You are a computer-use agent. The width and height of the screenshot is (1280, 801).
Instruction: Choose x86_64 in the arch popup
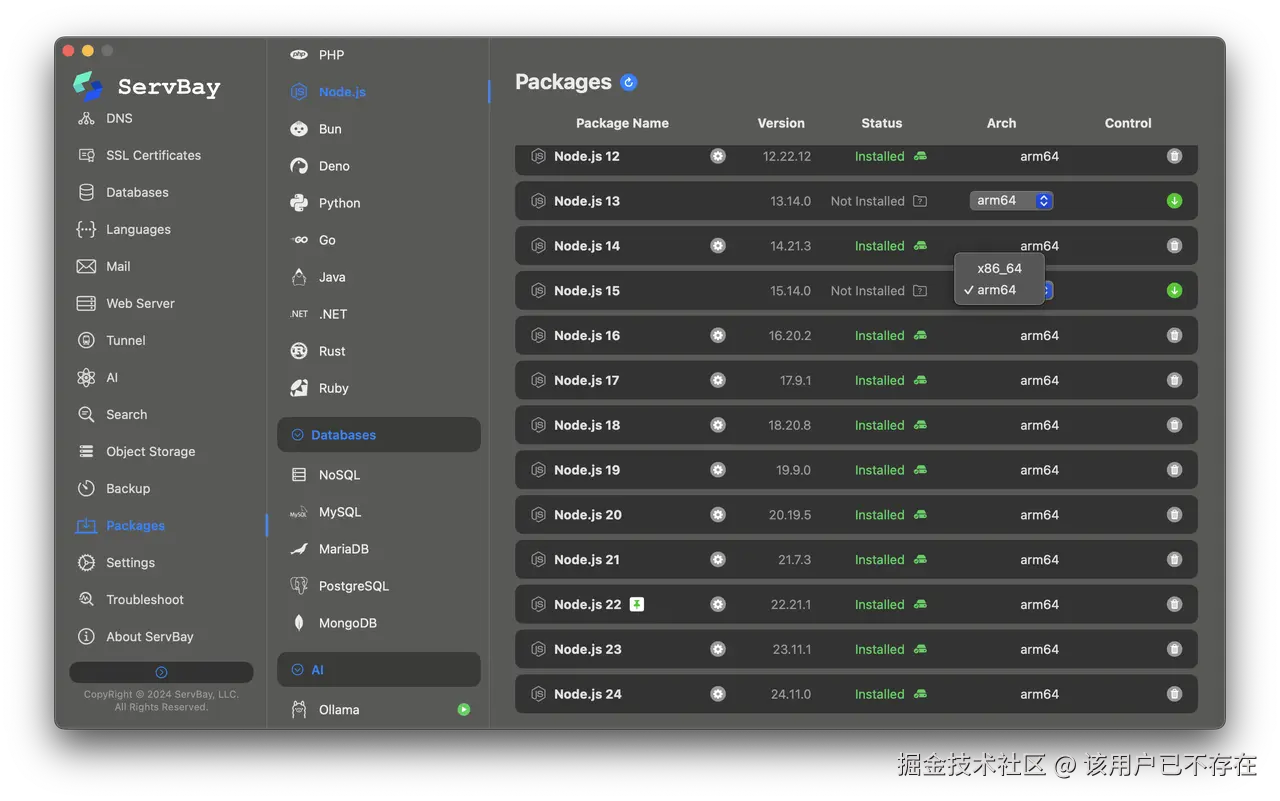pyautogui.click(x=1000, y=269)
